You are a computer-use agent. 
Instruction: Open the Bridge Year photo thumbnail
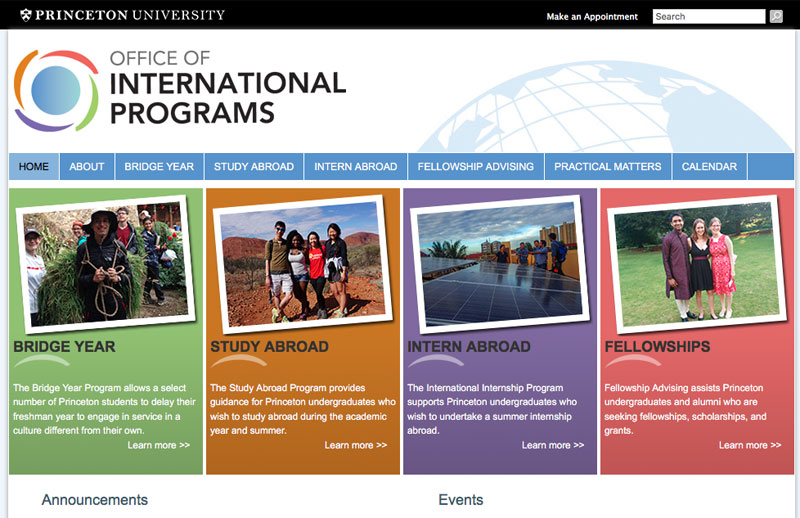click(x=104, y=262)
